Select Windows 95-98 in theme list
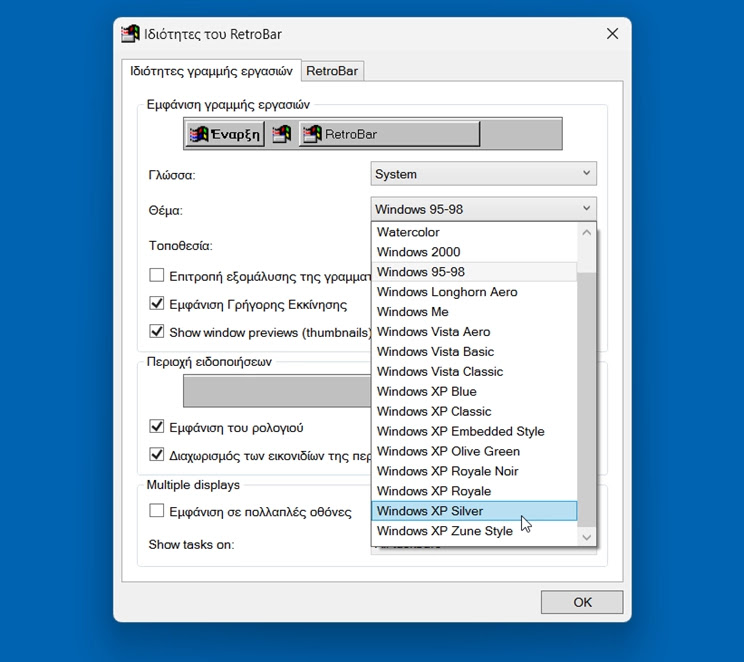 pyautogui.click(x=474, y=272)
